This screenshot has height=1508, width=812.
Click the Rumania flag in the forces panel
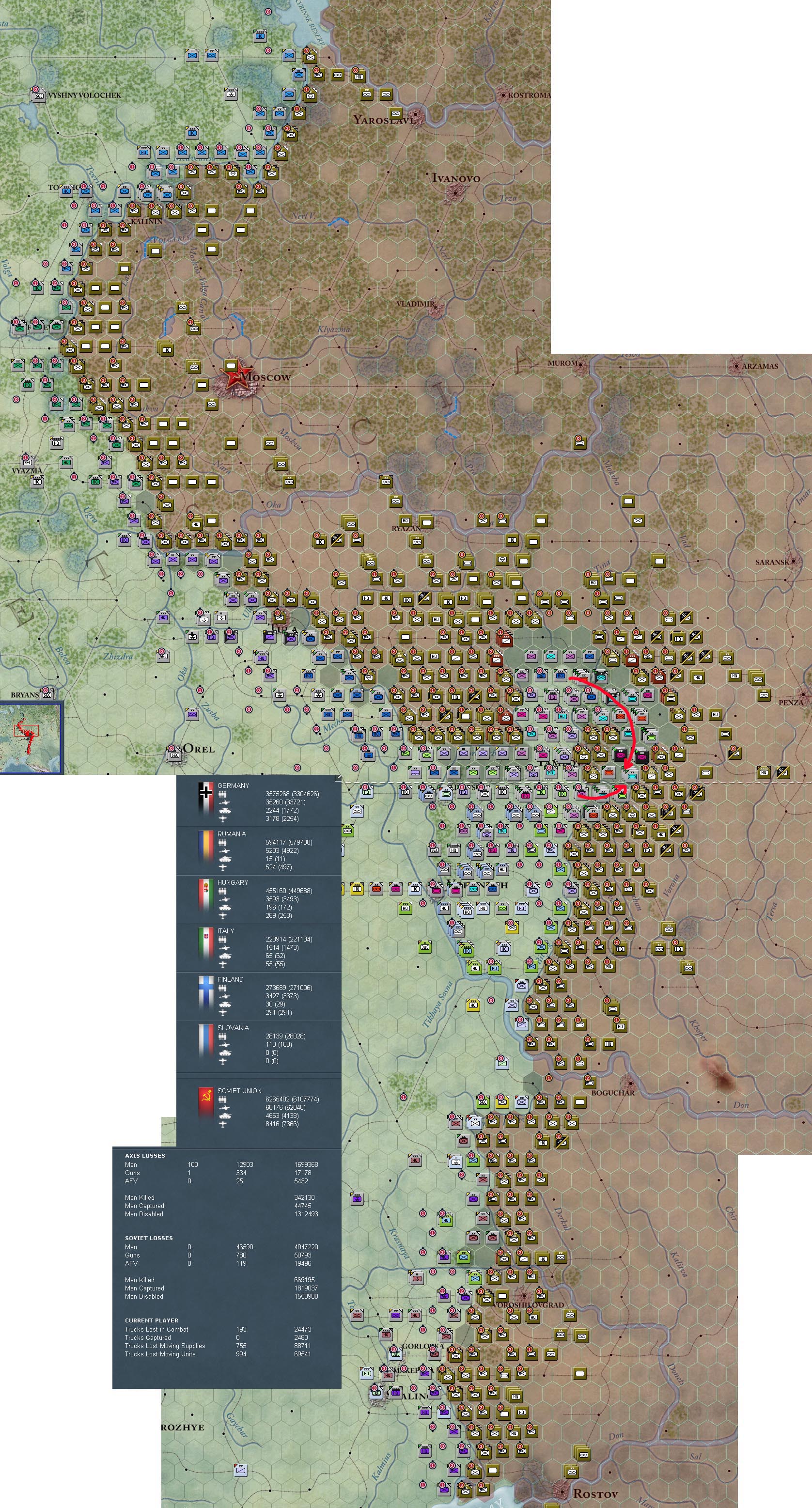point(205,847)
